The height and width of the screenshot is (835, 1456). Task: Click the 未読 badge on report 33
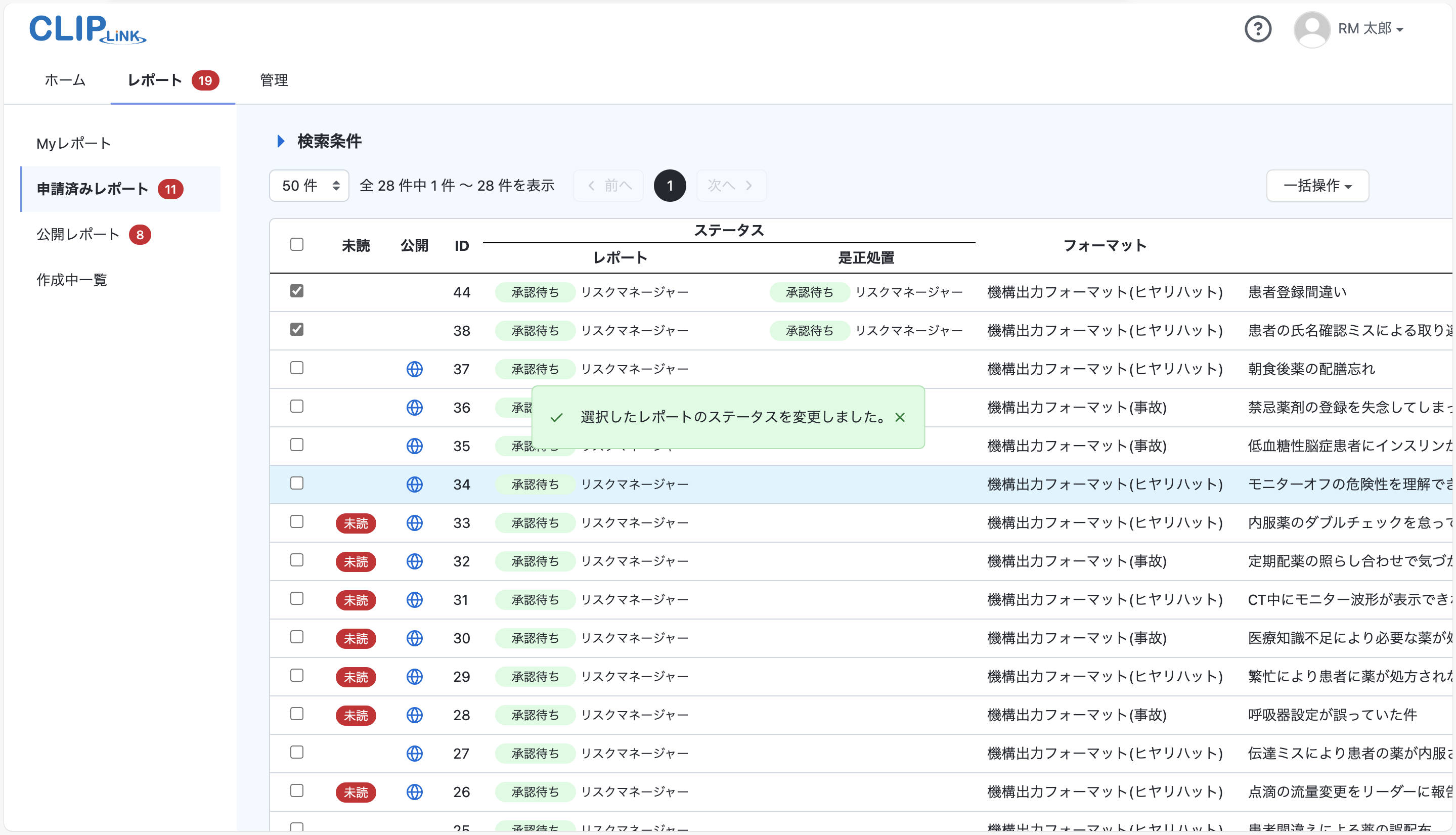(356, 523)
